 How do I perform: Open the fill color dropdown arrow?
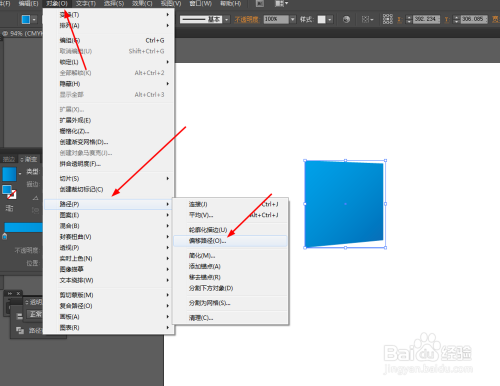click(x=34, y=20)
